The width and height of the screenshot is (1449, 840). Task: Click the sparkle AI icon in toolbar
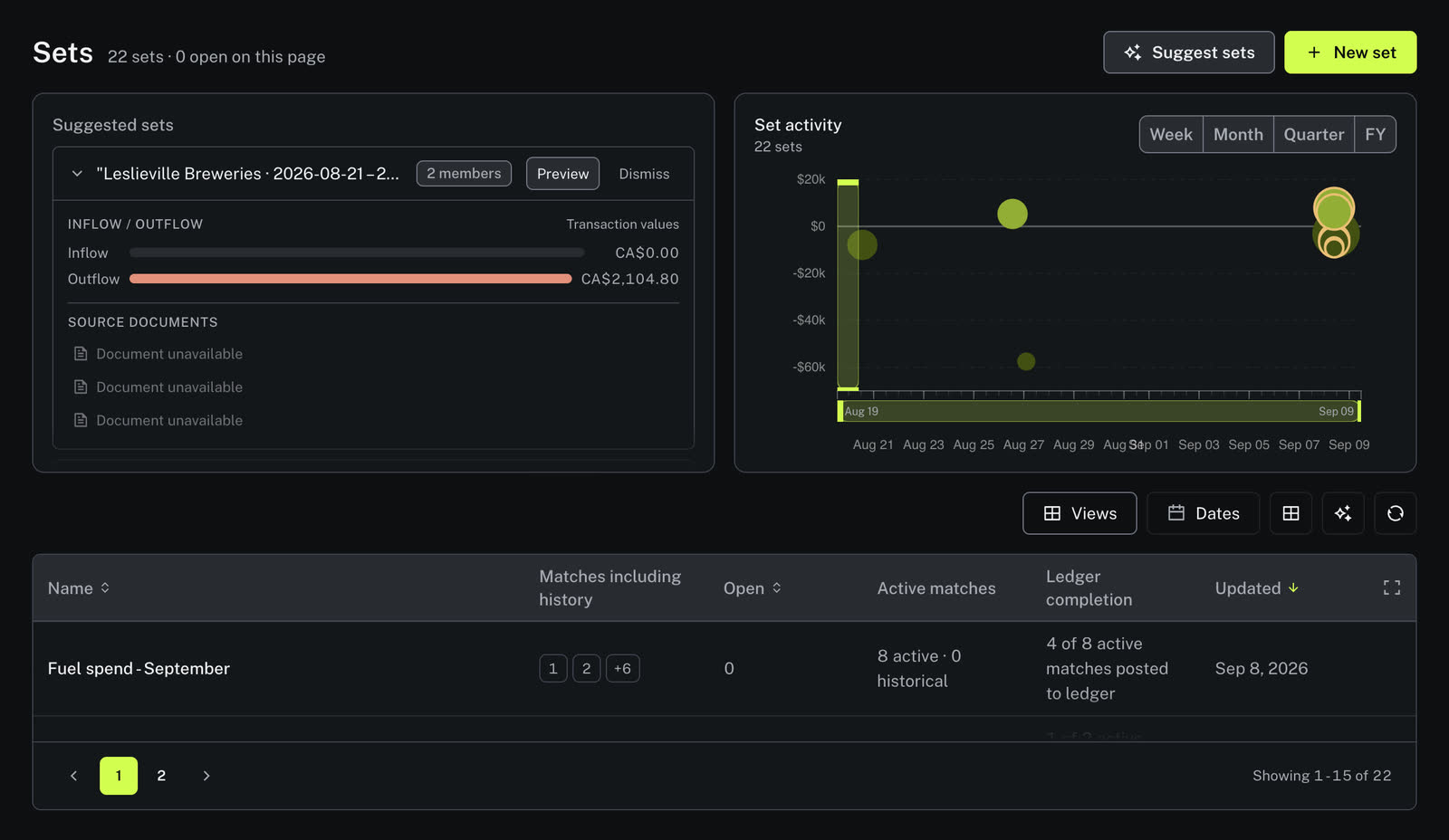(x=1343, y=513)
